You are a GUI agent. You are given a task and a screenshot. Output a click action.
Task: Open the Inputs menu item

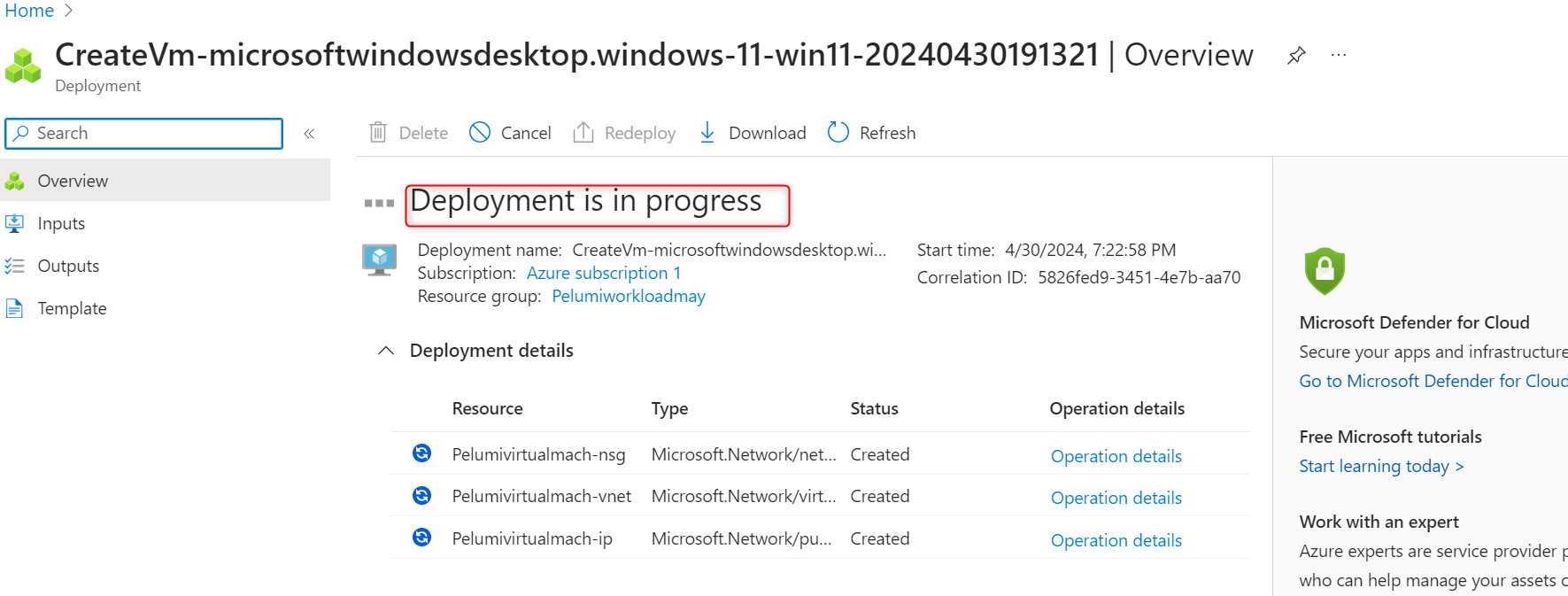(61, 223)
